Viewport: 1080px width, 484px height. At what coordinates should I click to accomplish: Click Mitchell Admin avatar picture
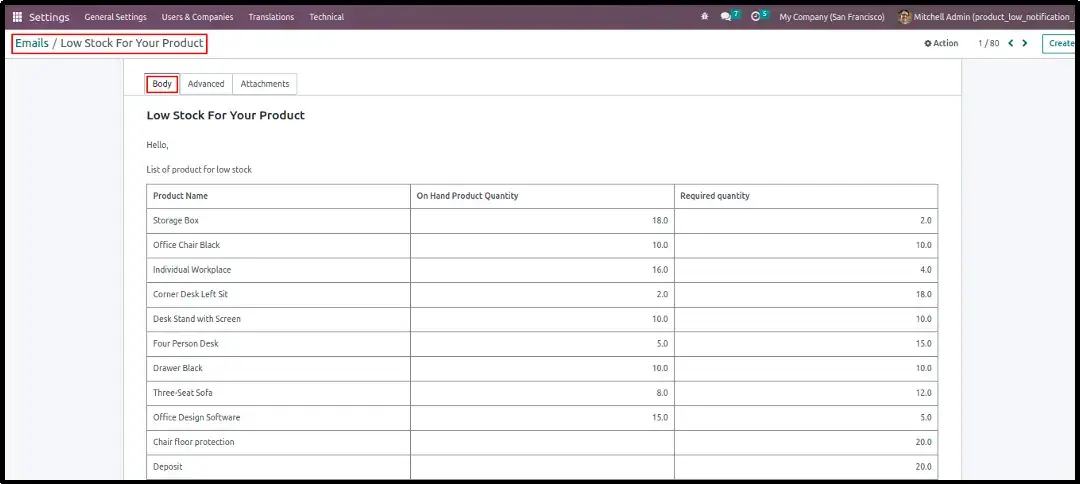905,17
